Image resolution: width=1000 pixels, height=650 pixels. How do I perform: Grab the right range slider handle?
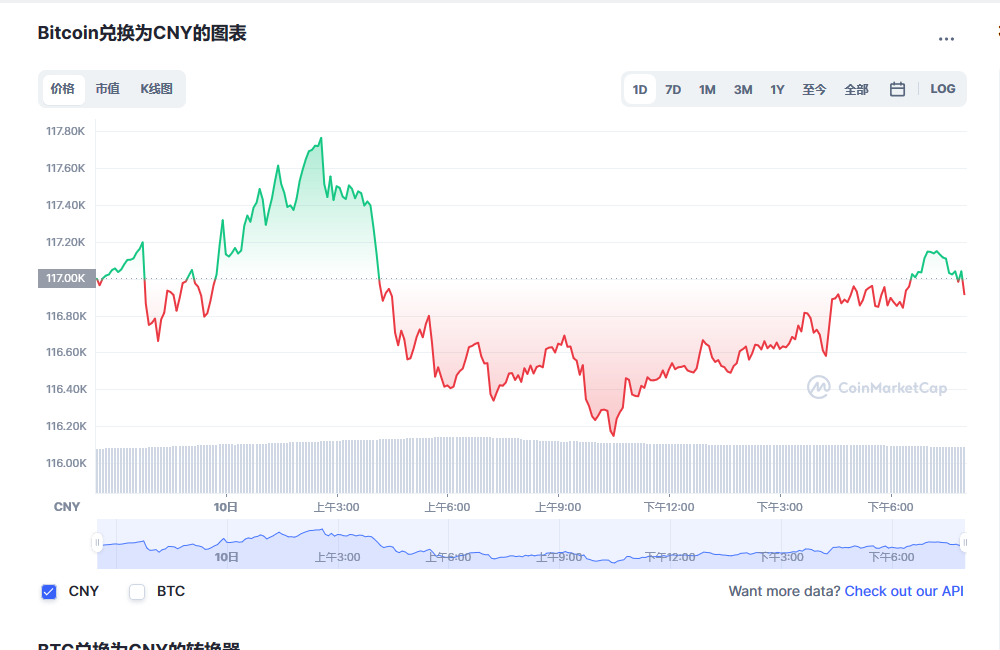[x=964, y=543]
